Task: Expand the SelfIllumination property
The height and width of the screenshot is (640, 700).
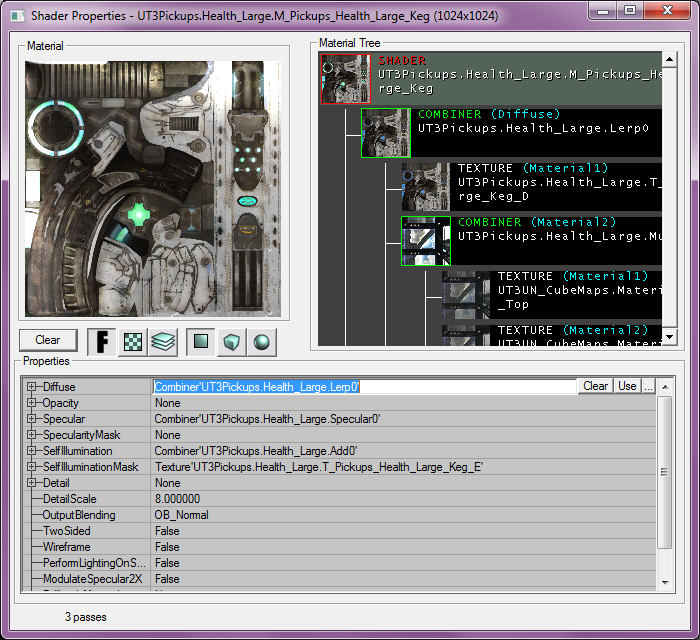Action: click(32, 451)
